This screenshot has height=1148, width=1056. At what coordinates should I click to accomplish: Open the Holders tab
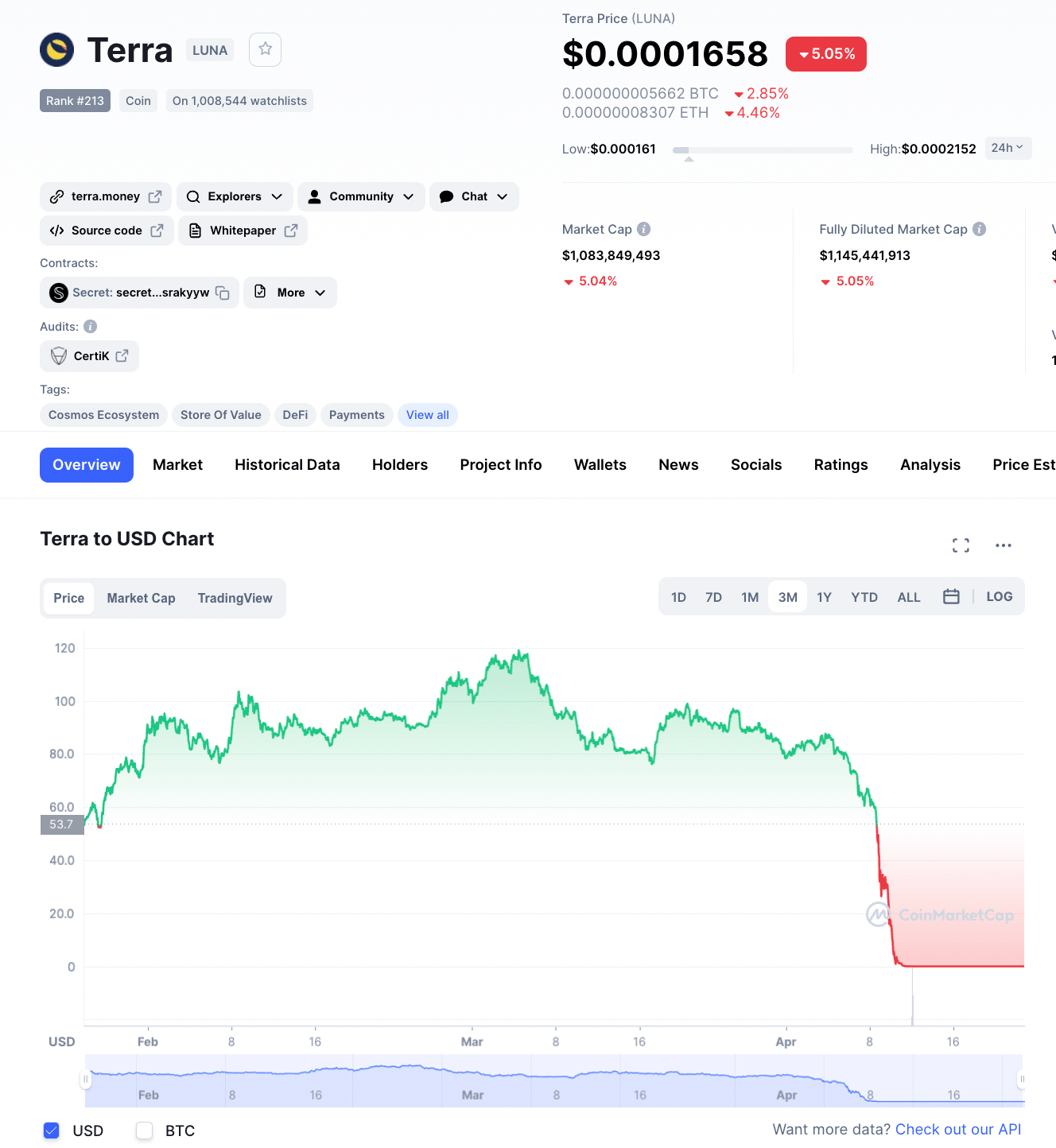[400, 464]
